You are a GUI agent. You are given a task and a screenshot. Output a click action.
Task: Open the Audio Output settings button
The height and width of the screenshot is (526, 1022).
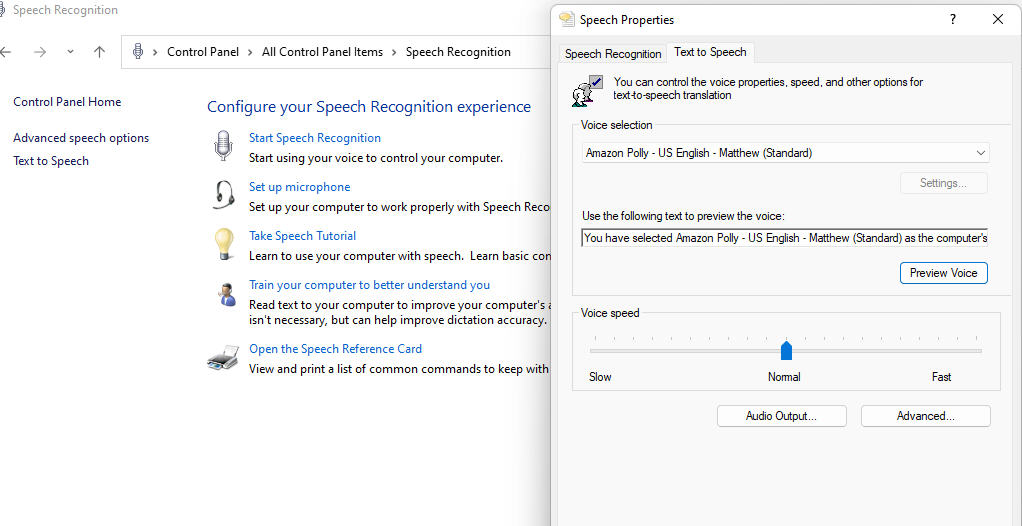pos(781,416)
